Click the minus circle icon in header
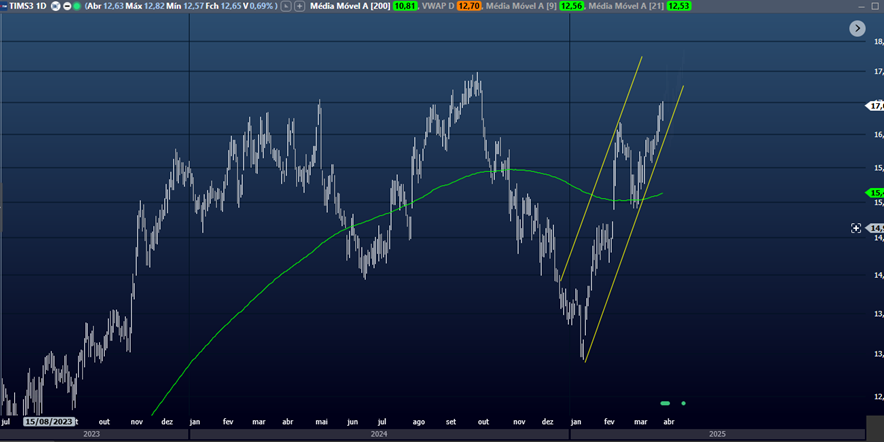This screenshot has width=884, height=442. pos(66,6)
